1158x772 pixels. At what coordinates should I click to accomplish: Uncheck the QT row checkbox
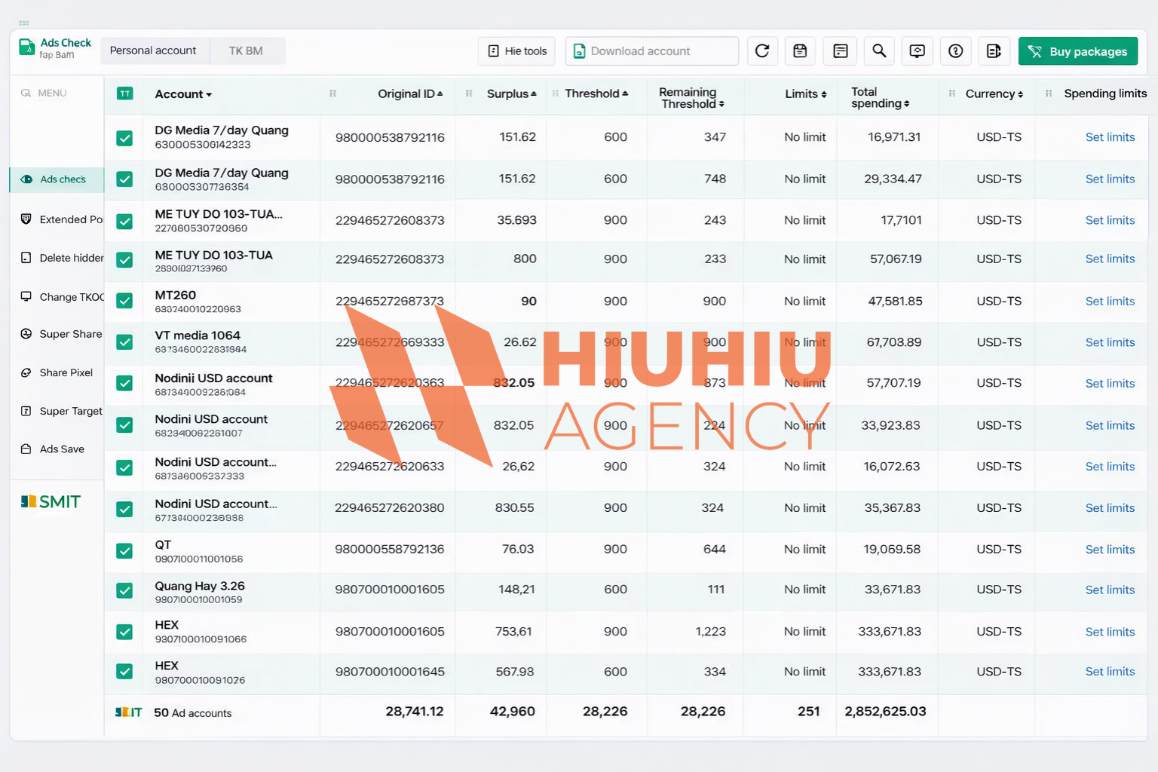125,551
